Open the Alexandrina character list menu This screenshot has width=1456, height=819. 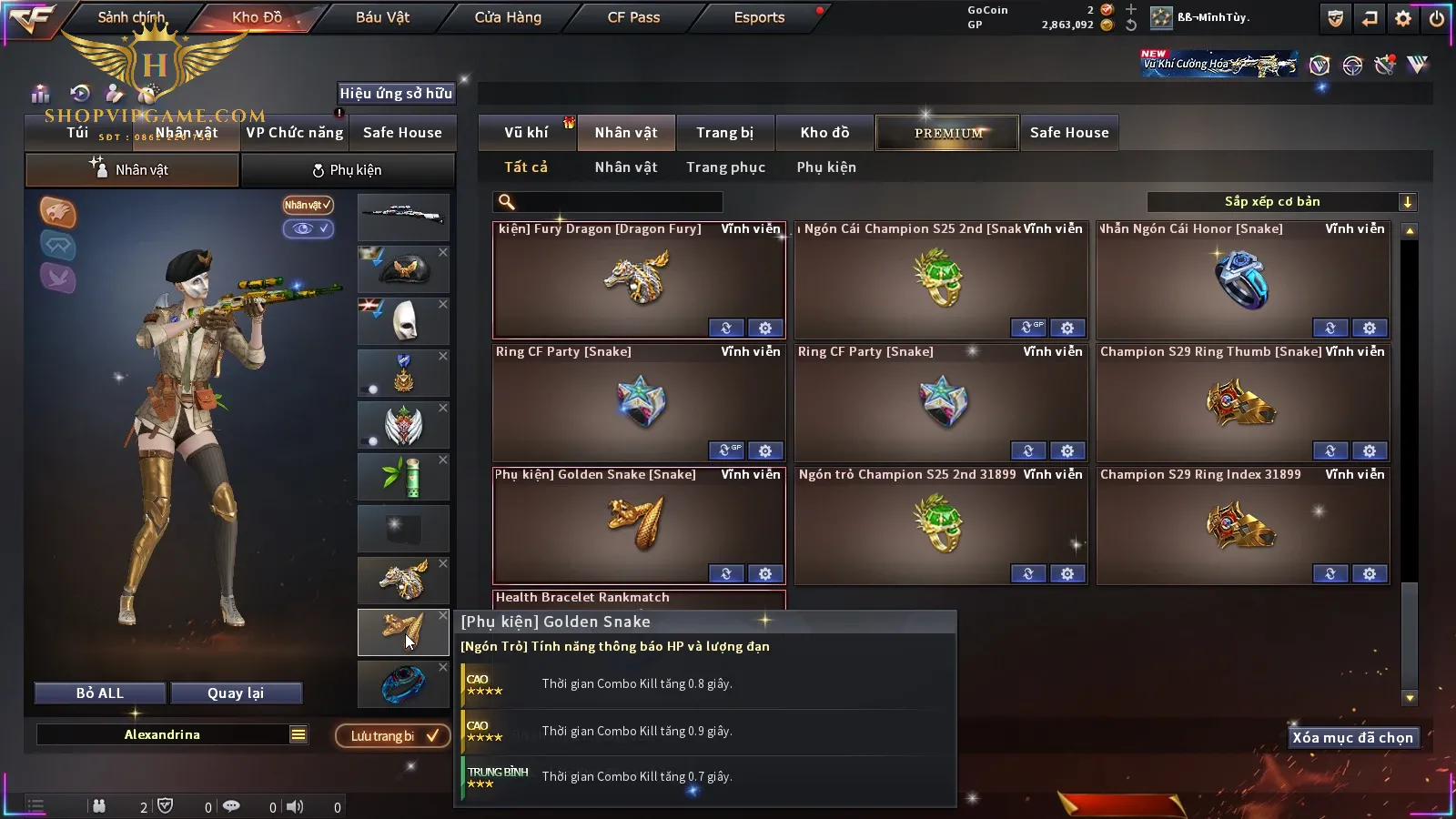click(x=298, y=734)
